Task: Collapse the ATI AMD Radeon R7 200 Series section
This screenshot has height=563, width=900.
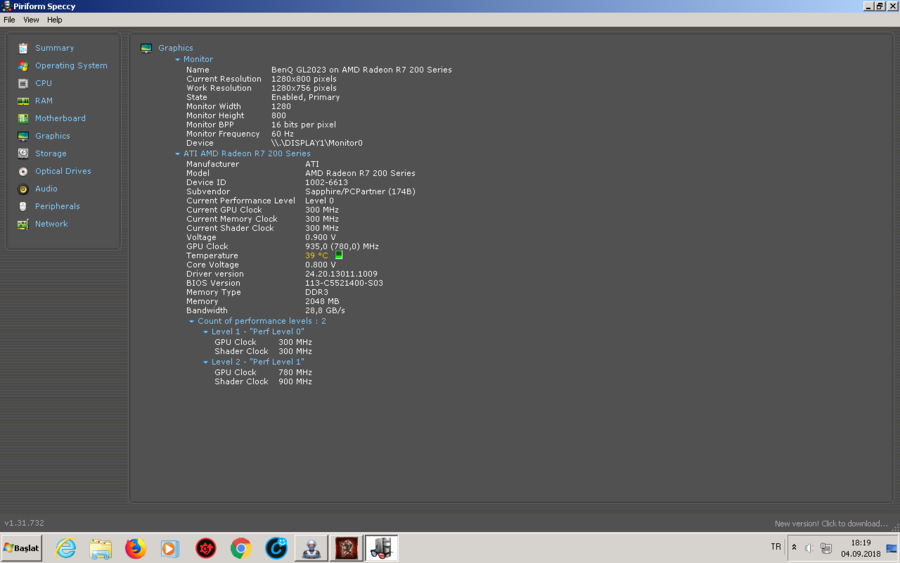Action: [177, 154]
